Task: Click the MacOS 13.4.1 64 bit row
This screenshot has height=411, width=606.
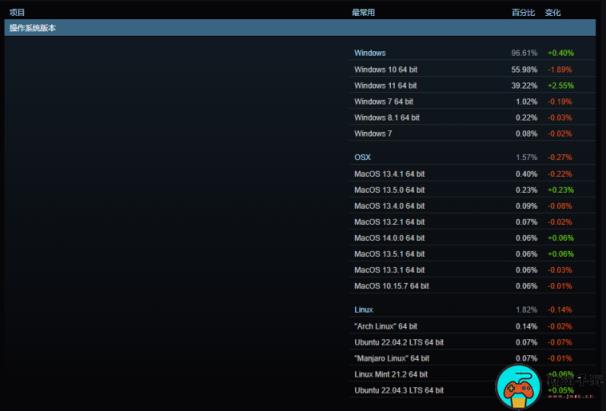Action: click(x=472, y=174)
